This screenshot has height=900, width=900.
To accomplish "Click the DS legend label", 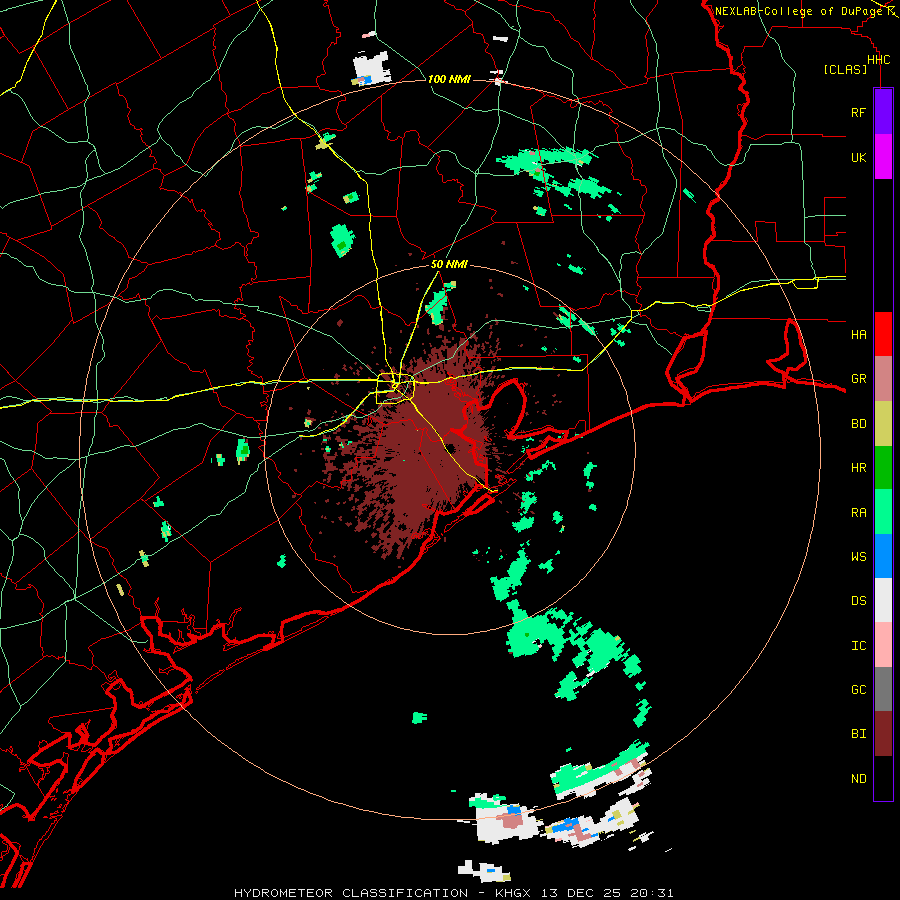I will 858,600.
